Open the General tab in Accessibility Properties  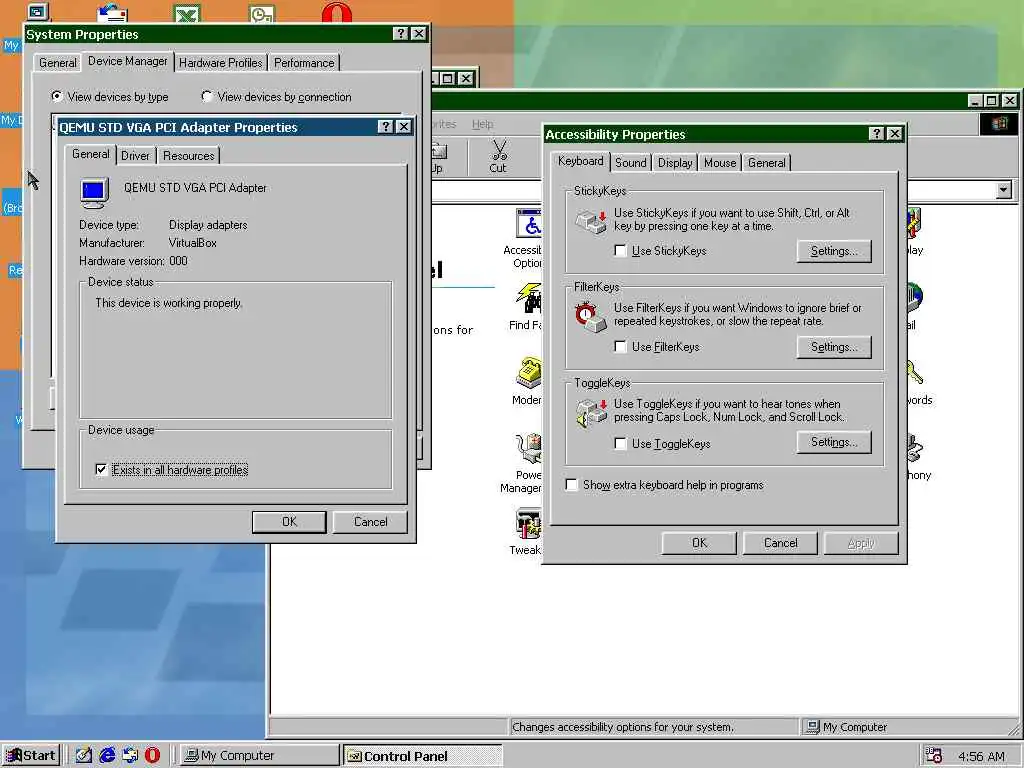click(767, 163)
